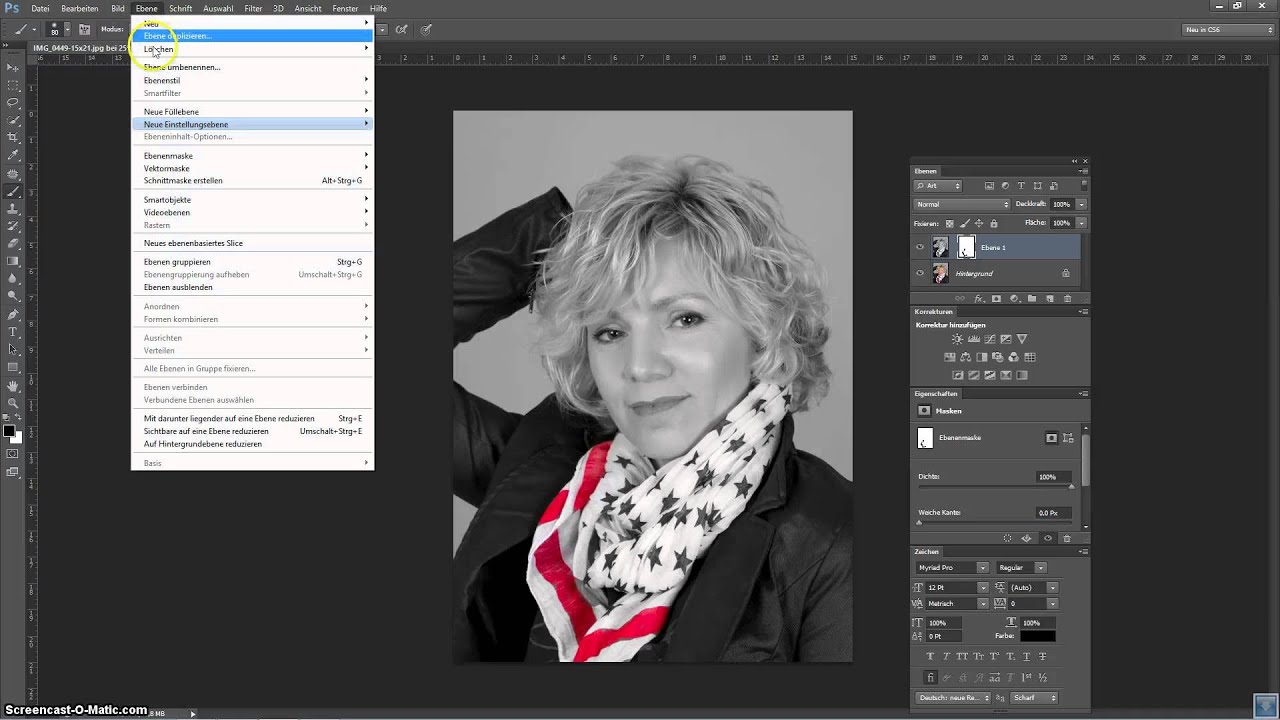
Task: Open the Filter menu in menu bar
Action: tap(253, 8)
